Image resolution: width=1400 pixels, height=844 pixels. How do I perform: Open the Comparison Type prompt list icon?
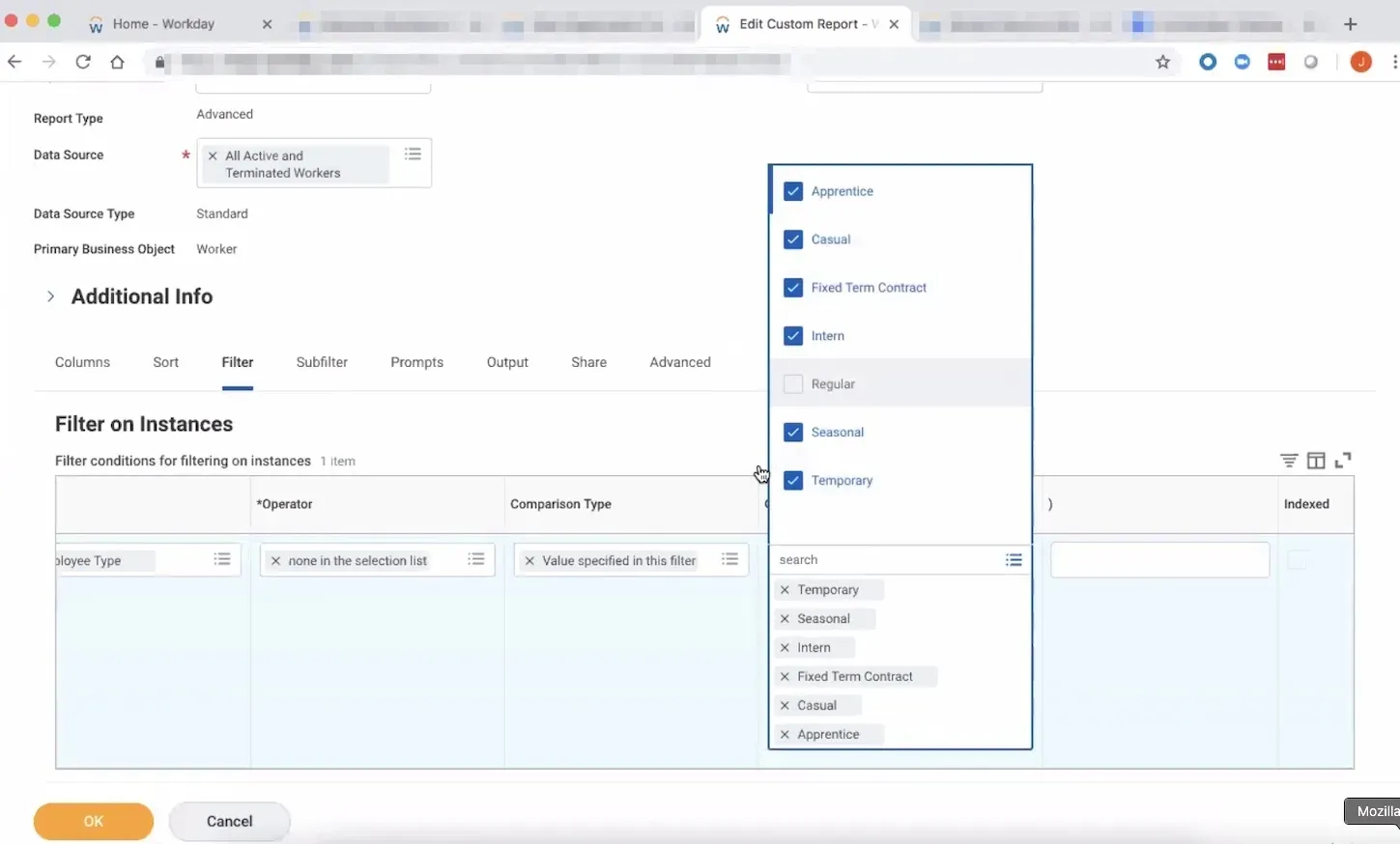point(730,559)
